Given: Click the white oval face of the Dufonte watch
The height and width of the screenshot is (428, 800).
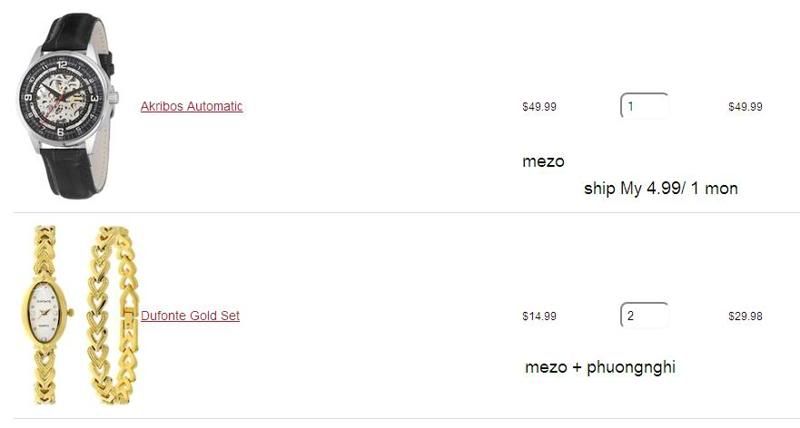Looking at the screenshot, I should click(46, 318).
